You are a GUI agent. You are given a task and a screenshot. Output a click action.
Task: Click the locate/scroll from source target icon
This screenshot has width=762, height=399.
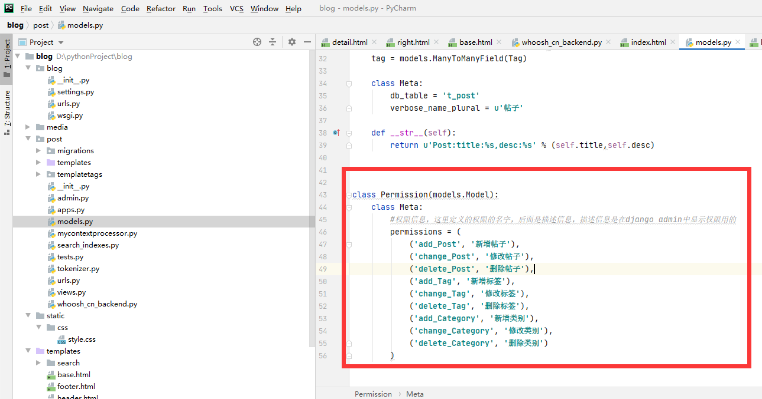257,42
